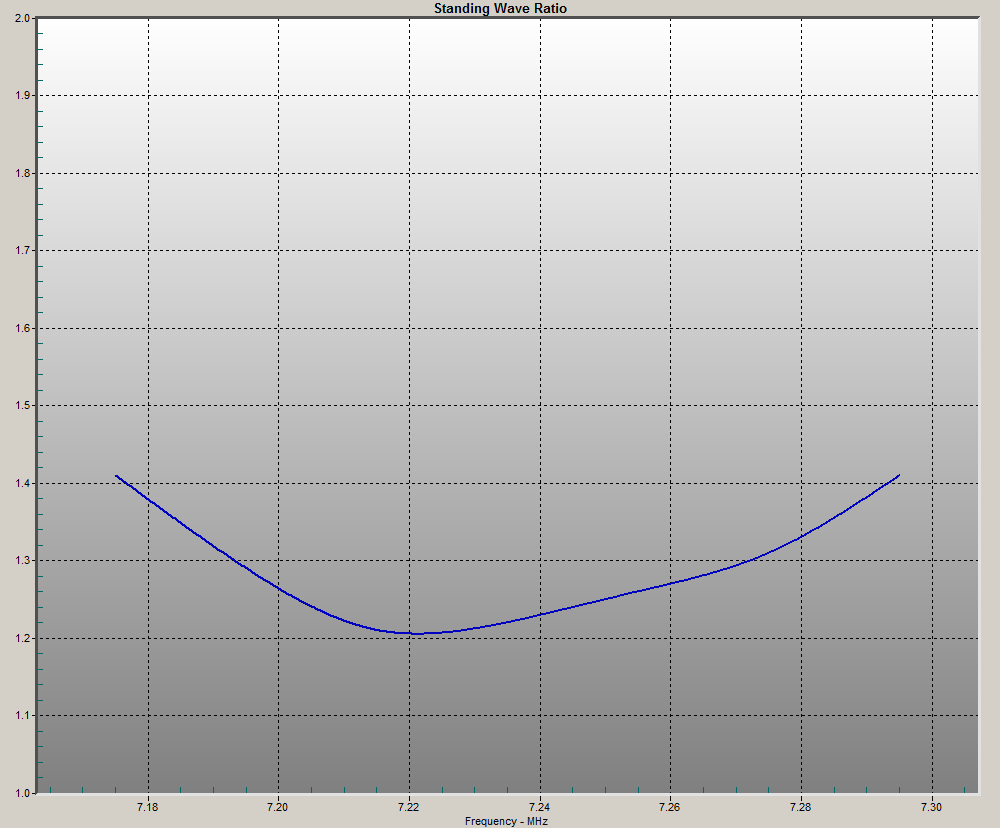Screen dimensions: 1000x828
Task: Click the 7.28 frequency tick label
Action: click(801, 807)
